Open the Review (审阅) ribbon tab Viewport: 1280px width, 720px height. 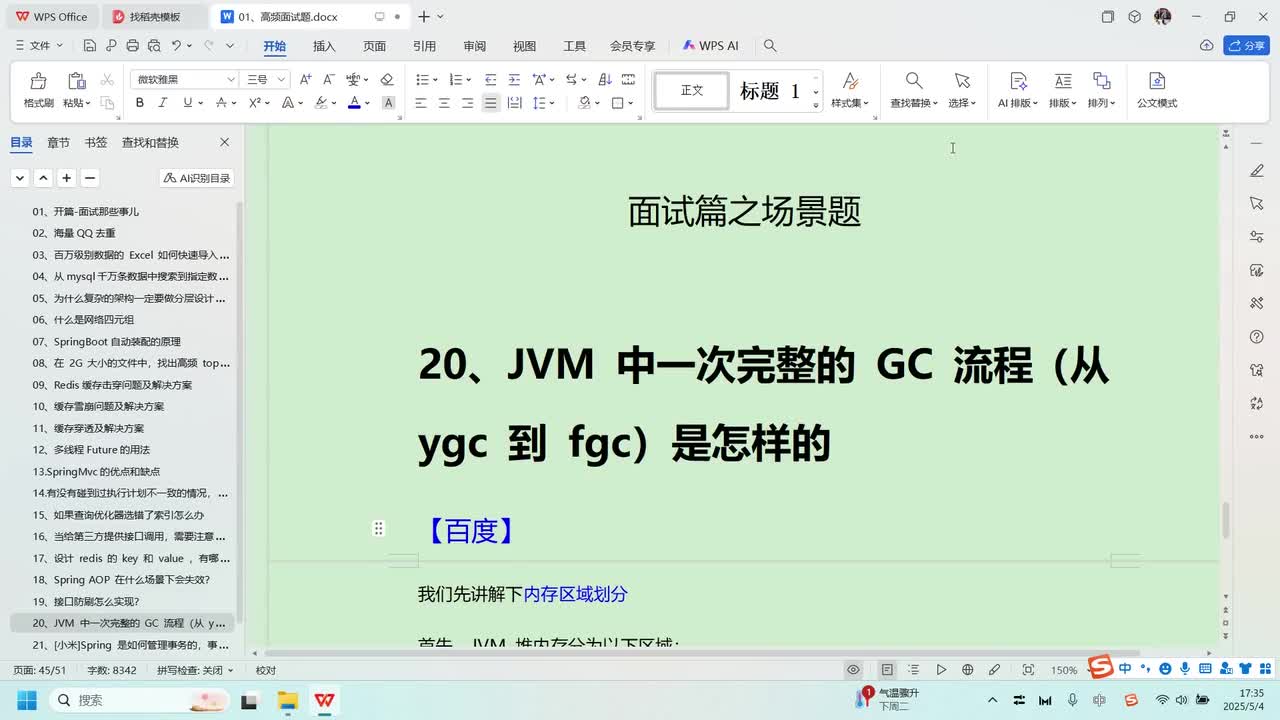coord(474,46)
